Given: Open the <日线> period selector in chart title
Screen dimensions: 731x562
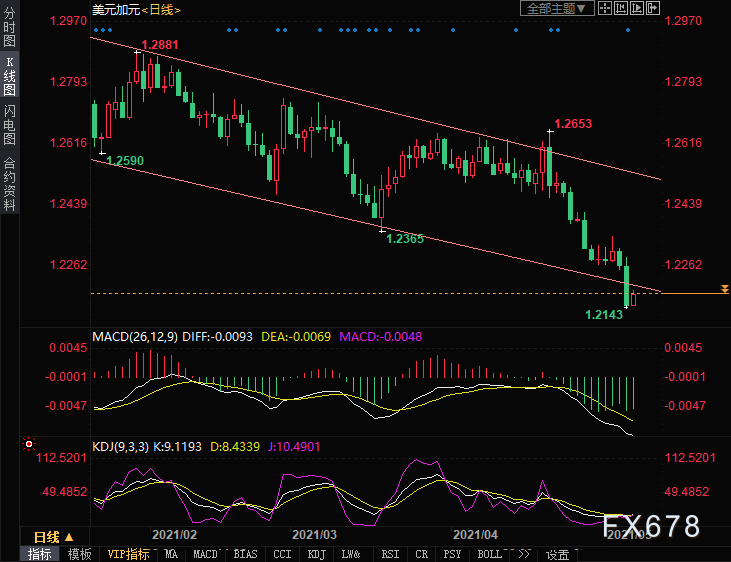Looking at the screenshot, I should coord(162,9).
